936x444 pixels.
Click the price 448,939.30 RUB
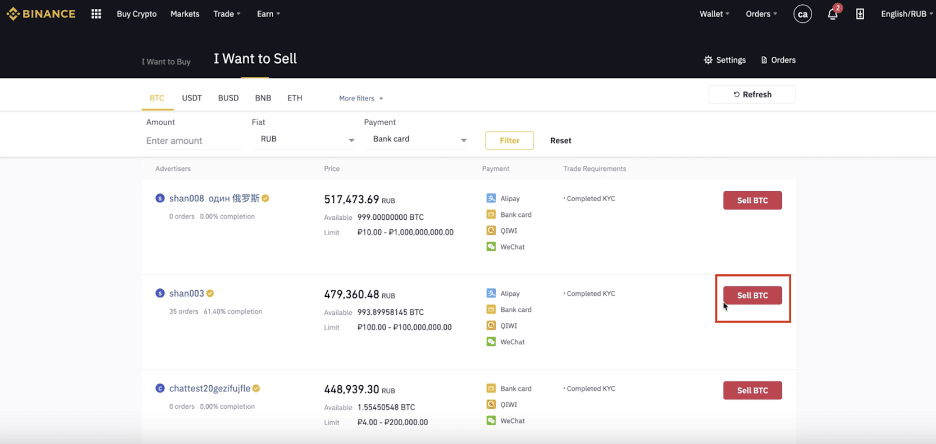359,390
